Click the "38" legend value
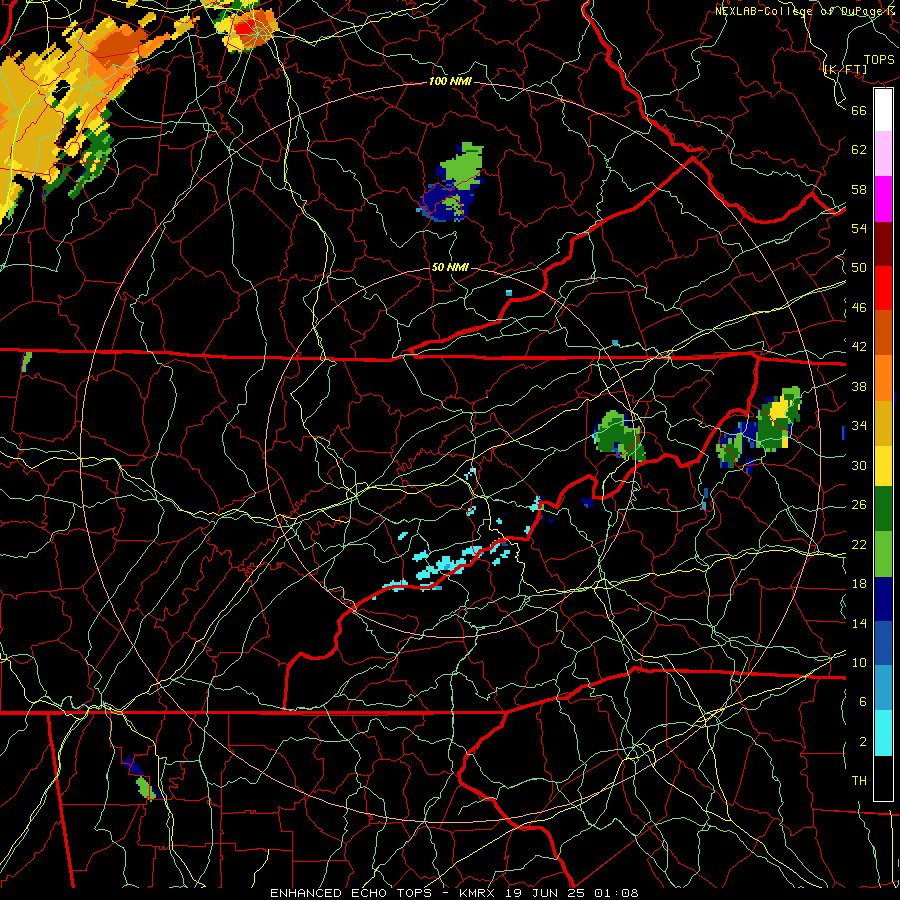The image size is (900, 900). tap(859, 386)
